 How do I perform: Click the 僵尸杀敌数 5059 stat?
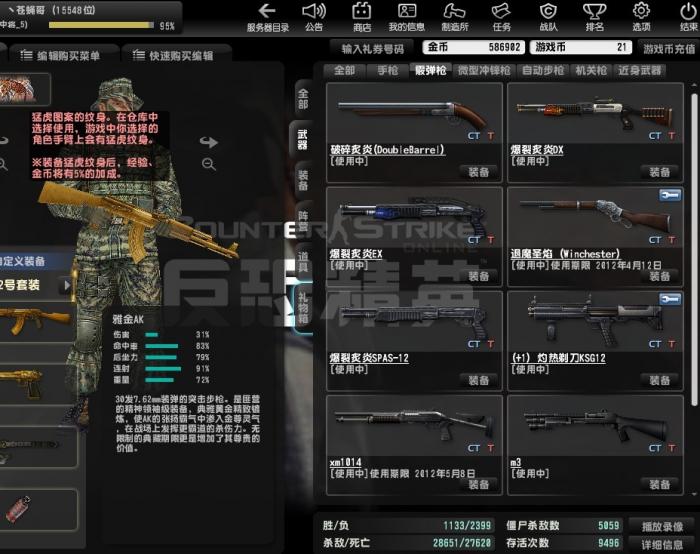pyautogui.click(x=563, y=525)
